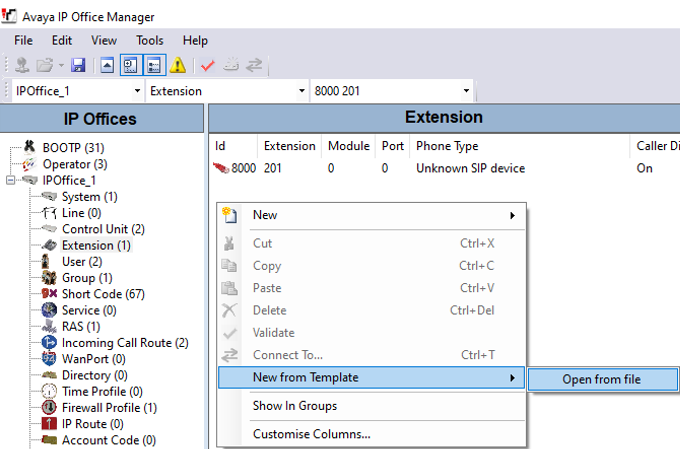Select Control Unit (2) in the tree
This screenshot has height=449, width=680.
point(103,229)
